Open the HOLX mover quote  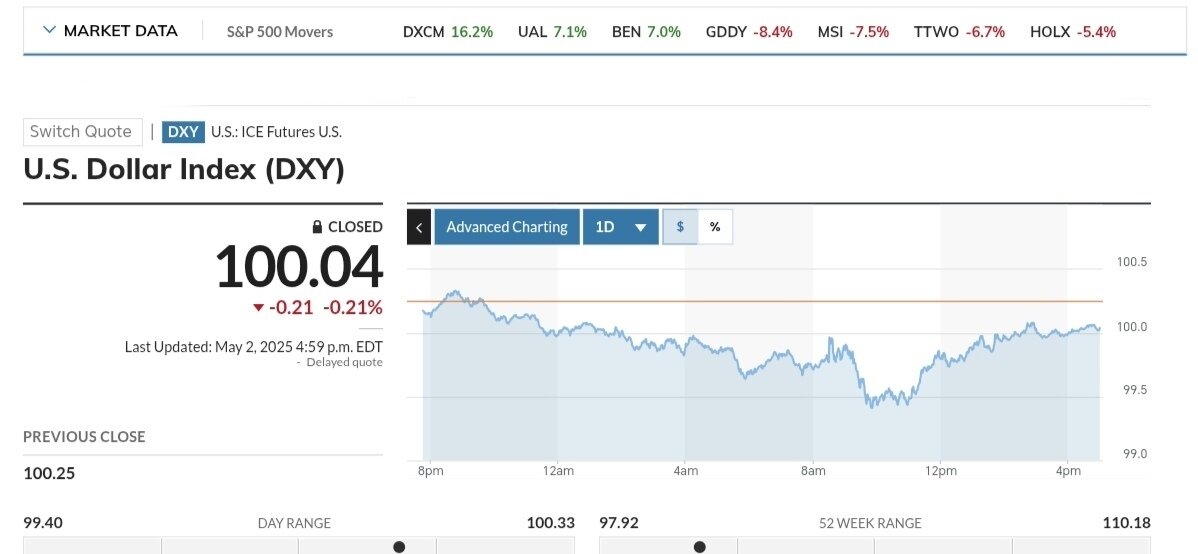click(x=1073, y=32)
